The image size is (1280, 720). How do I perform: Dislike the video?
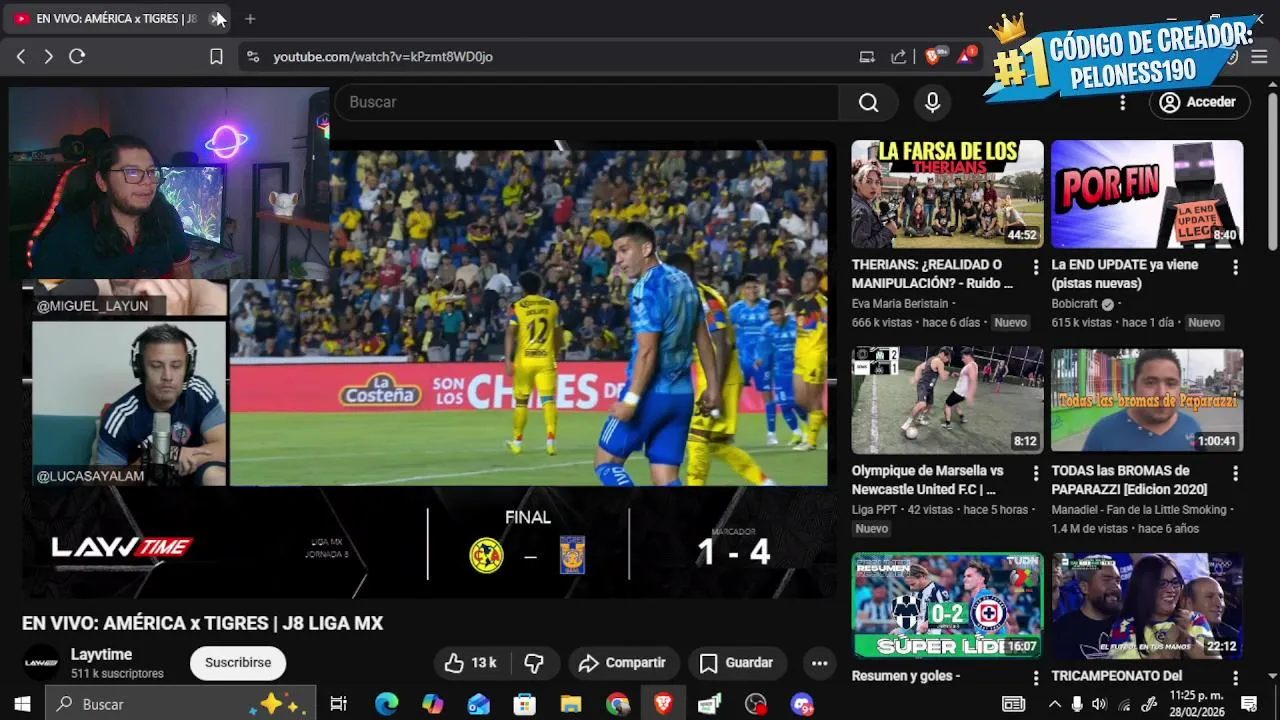[x=534, y=663]
